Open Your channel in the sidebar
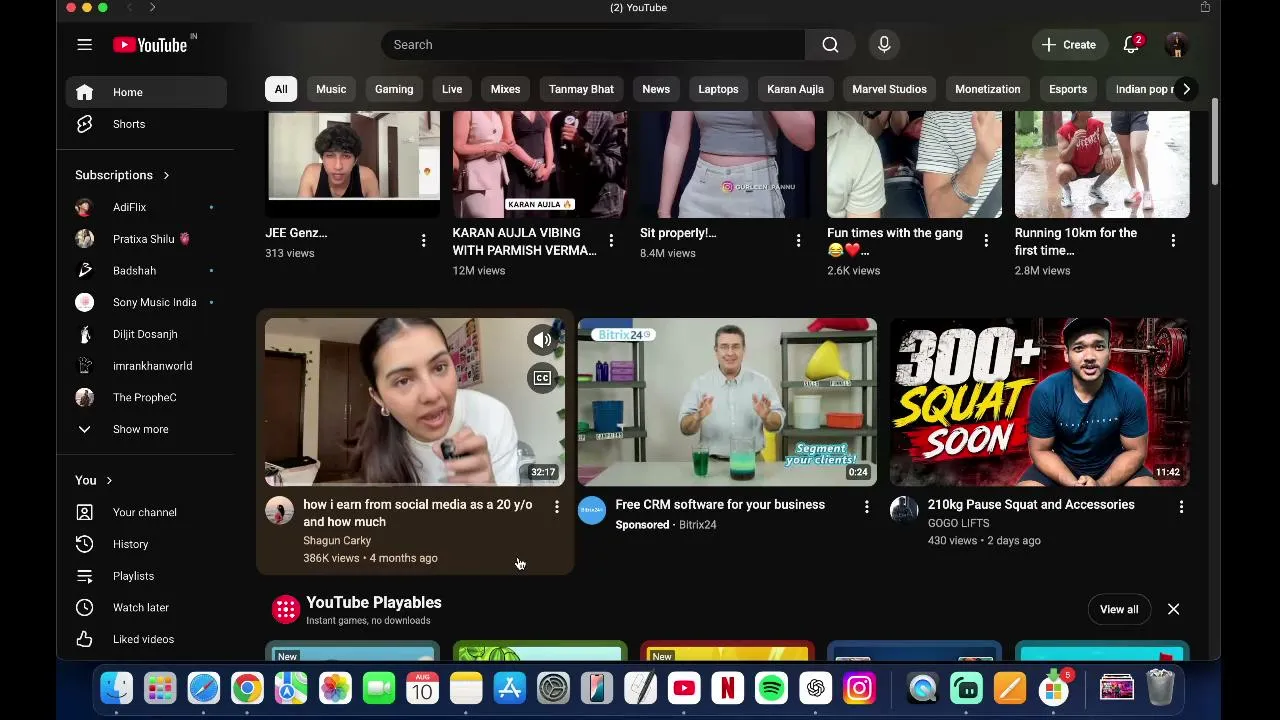The image size is (1280, 720). point(146,512)
